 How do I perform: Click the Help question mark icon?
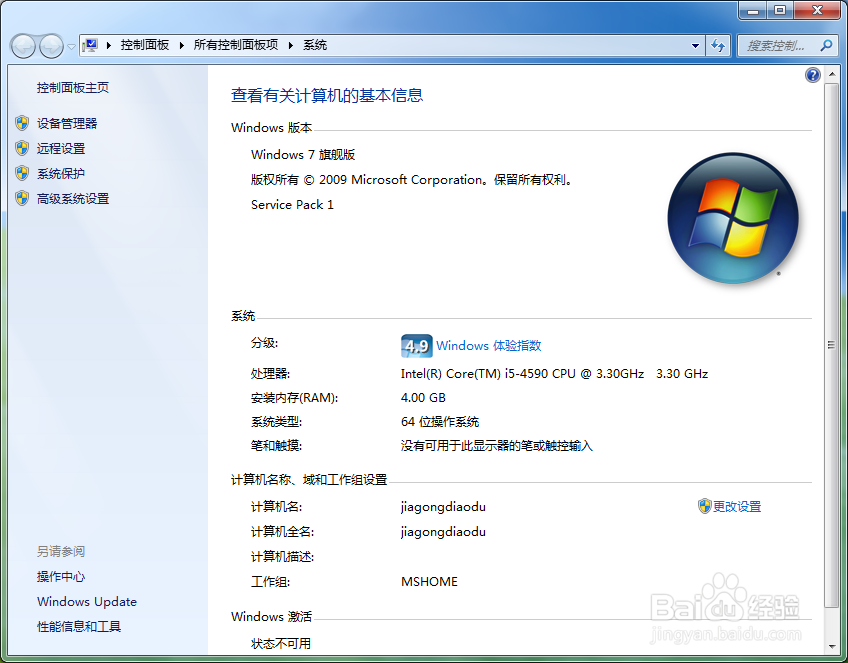(813, 75)
